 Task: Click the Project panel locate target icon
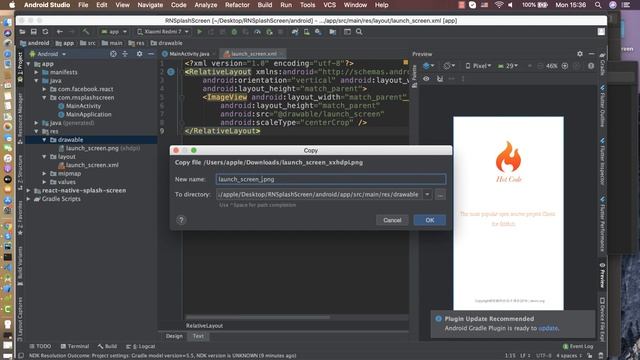click(113, 54)
